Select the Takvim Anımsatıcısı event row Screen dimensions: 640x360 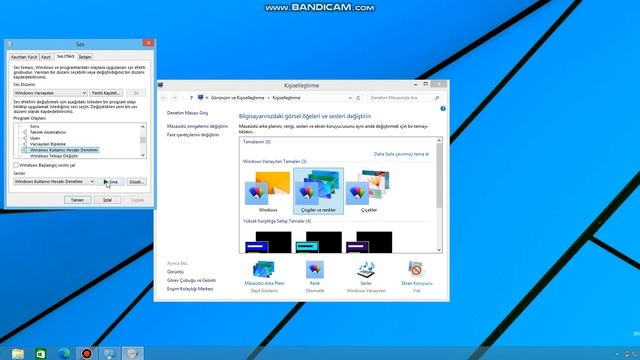coord(48,132)
